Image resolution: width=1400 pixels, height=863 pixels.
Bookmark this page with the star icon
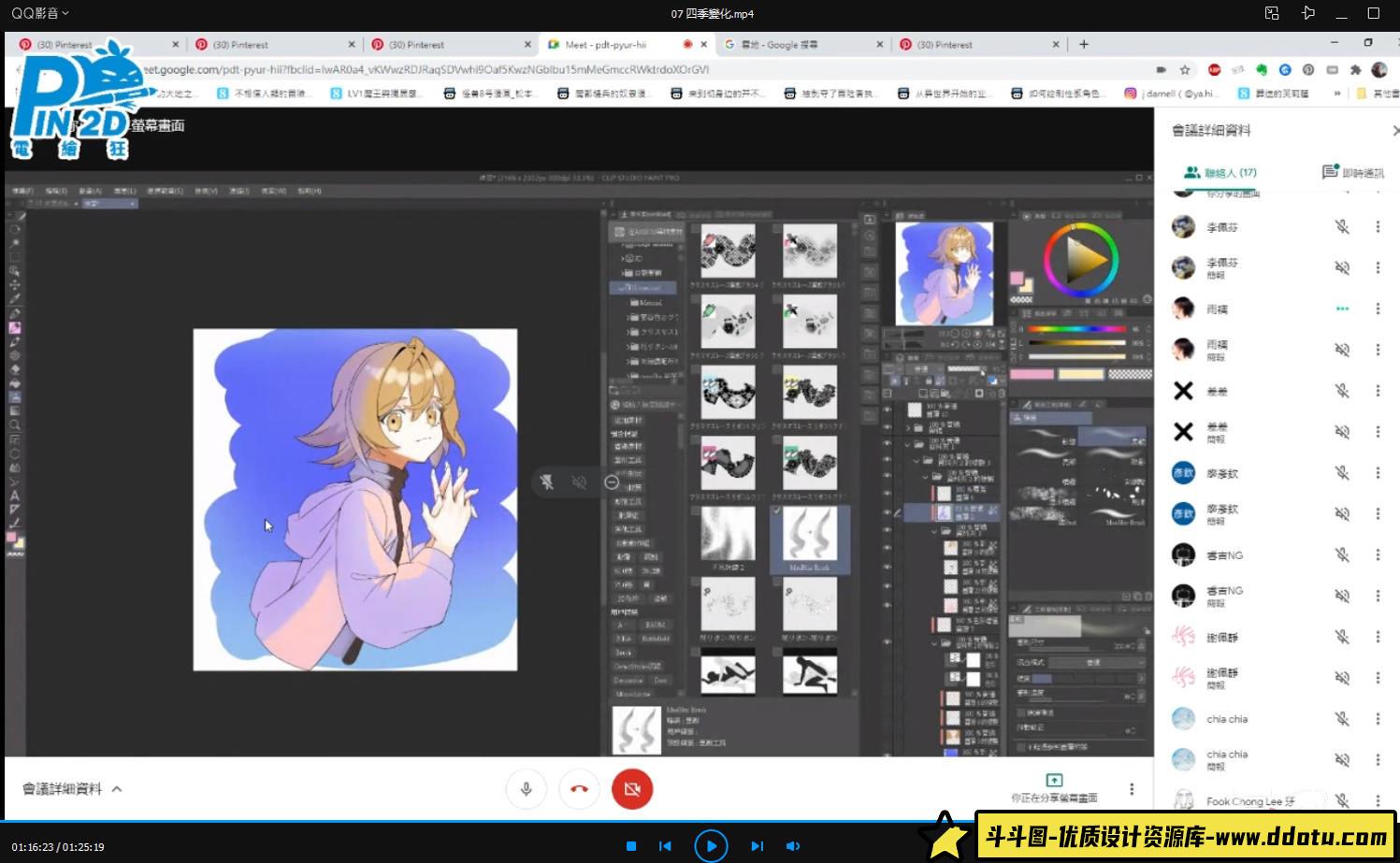coord(1185,69)
